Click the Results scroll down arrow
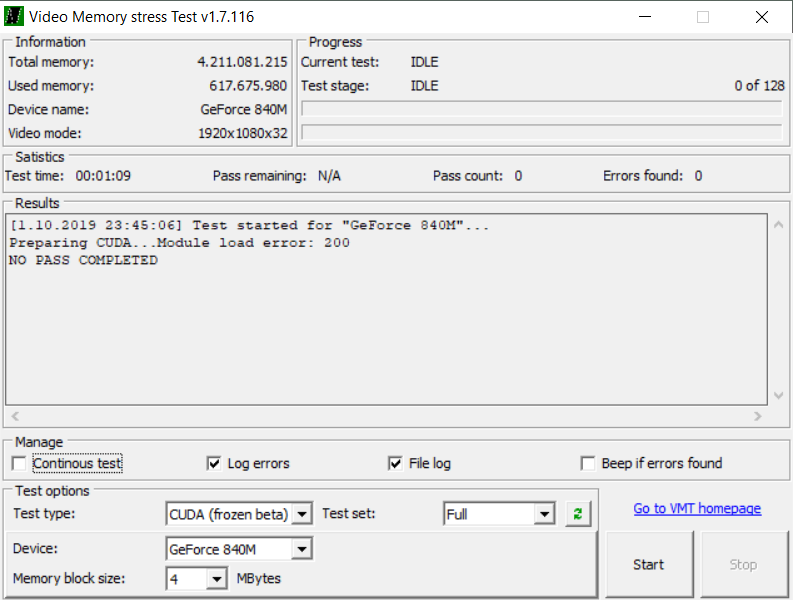Screen dimensions: 793x600 779,395
